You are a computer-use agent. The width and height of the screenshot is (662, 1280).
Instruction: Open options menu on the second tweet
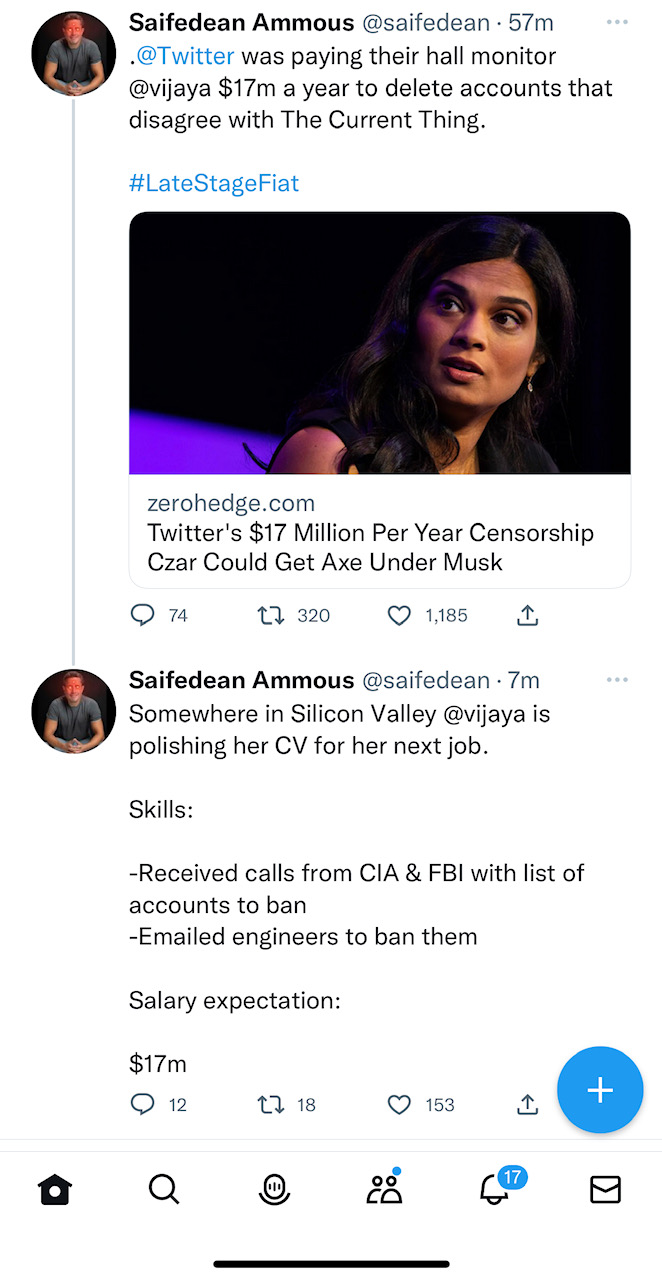[x=616, y=679]
